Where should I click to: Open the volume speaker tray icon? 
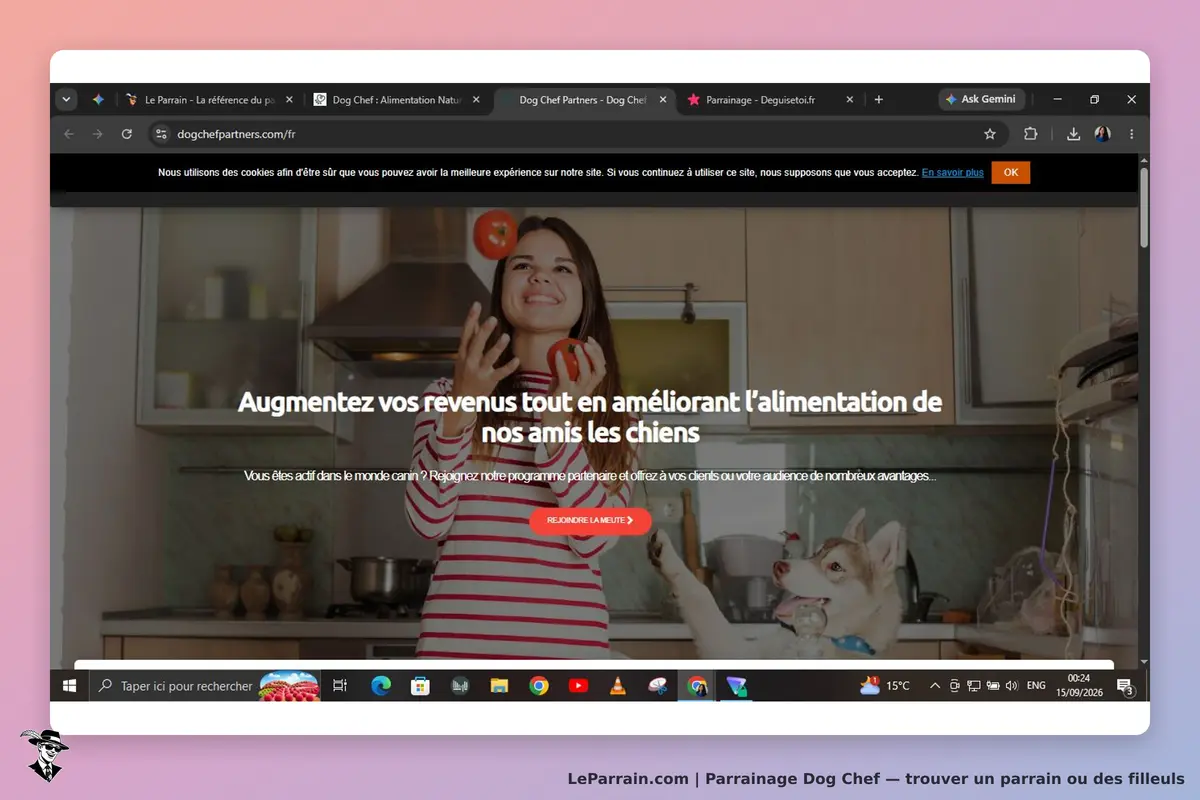[x=1012, y=686]
